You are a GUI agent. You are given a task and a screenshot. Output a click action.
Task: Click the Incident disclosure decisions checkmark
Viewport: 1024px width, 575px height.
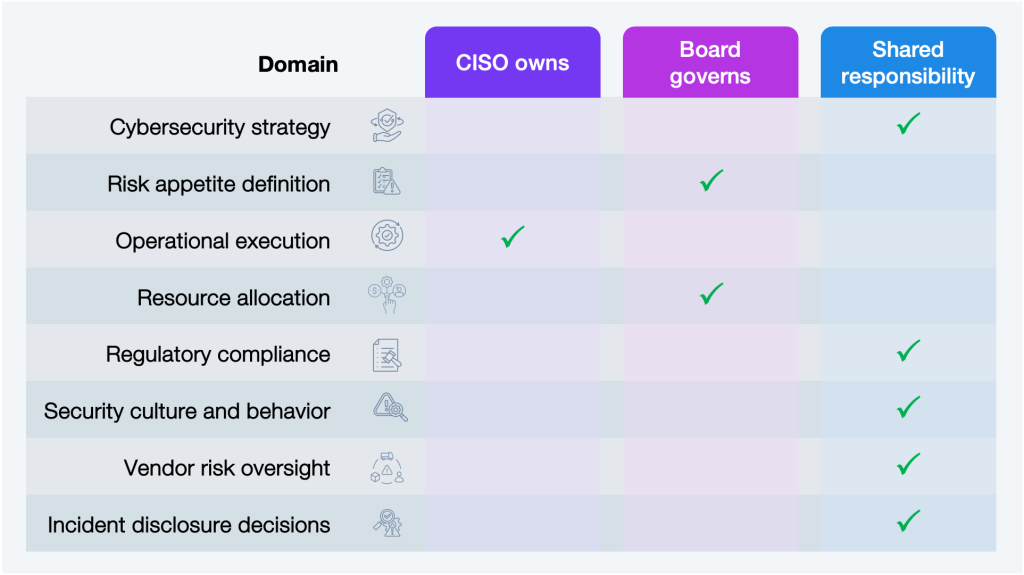pos(908,521)
